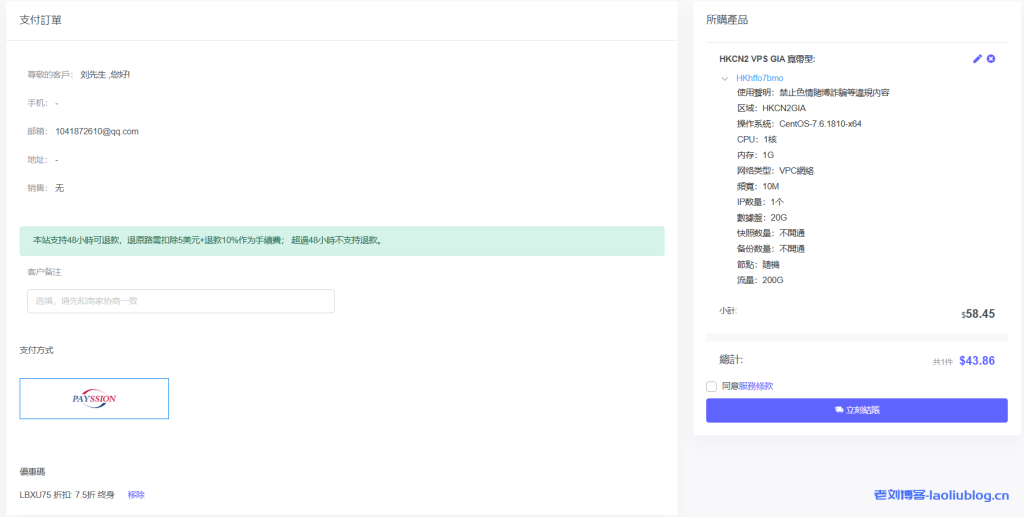Select the Payssion payment method
Viewport: 1024px width, 517px height.
94,398
